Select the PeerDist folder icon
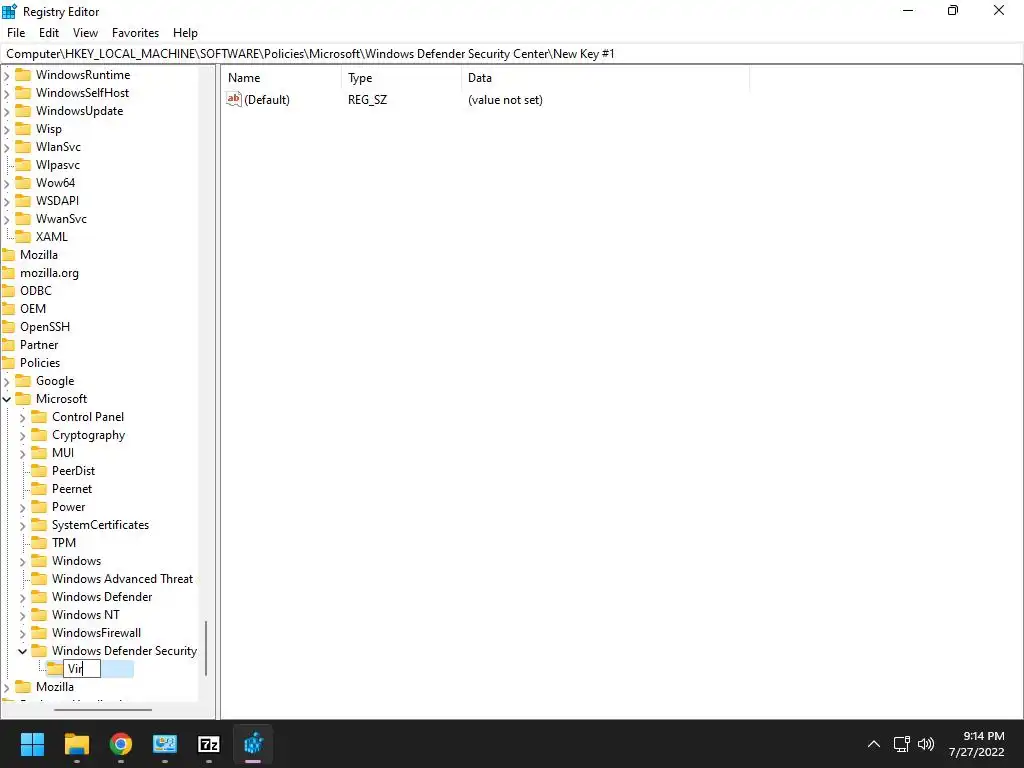The height and width of the screenshot is (768, 1024). pos(39,471)
